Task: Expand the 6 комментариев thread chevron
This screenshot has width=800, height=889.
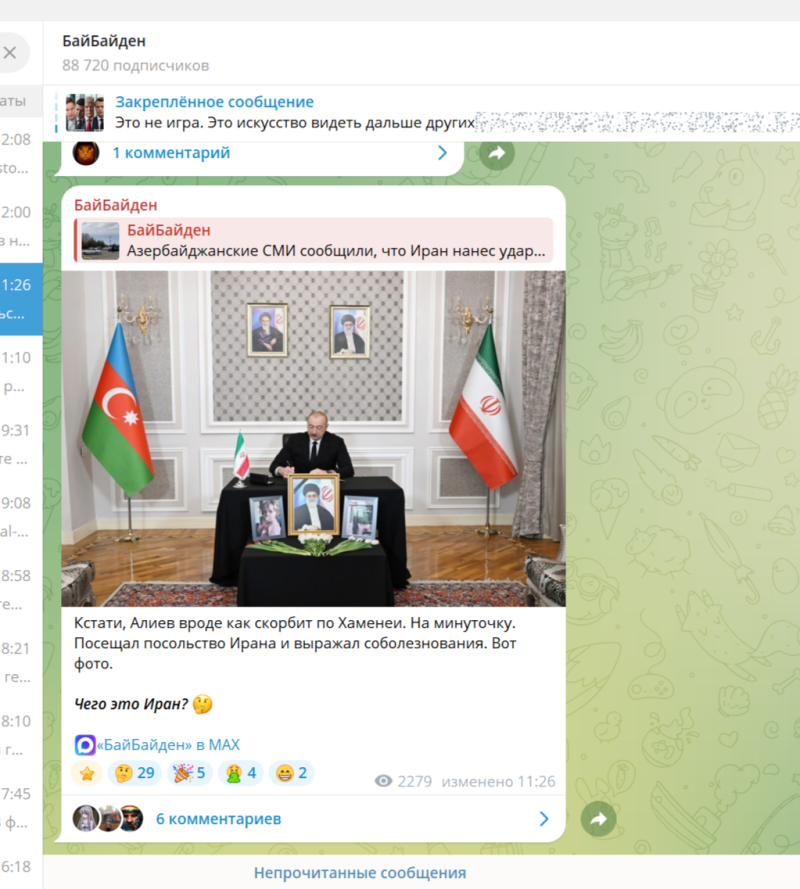Action: (x=544, y=819)
